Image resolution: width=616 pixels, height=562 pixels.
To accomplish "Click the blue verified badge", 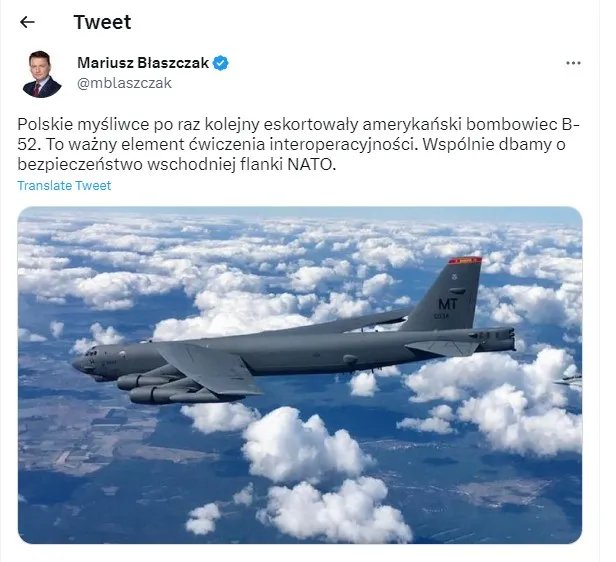I will tap(221, 63).
